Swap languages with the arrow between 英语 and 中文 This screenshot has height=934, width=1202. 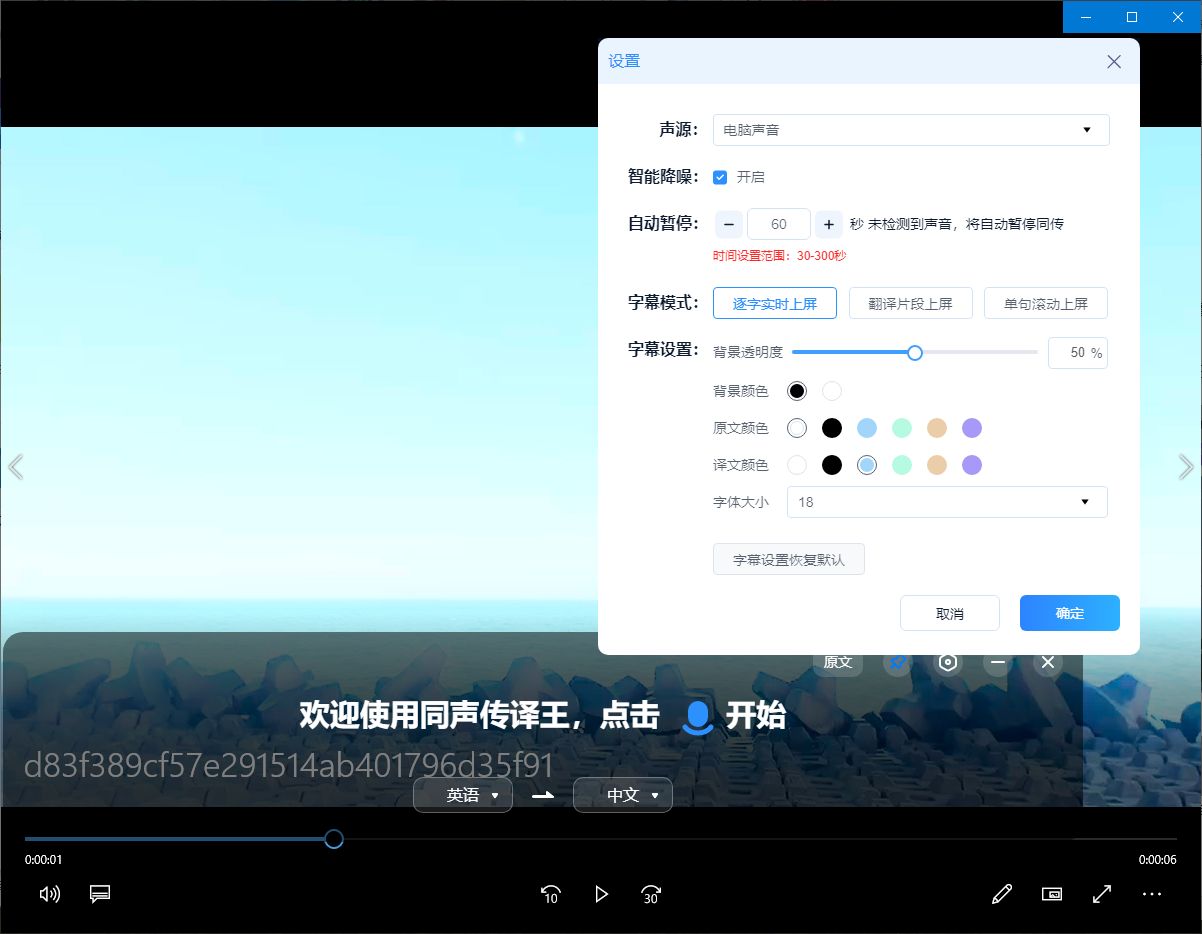[543, 795]
